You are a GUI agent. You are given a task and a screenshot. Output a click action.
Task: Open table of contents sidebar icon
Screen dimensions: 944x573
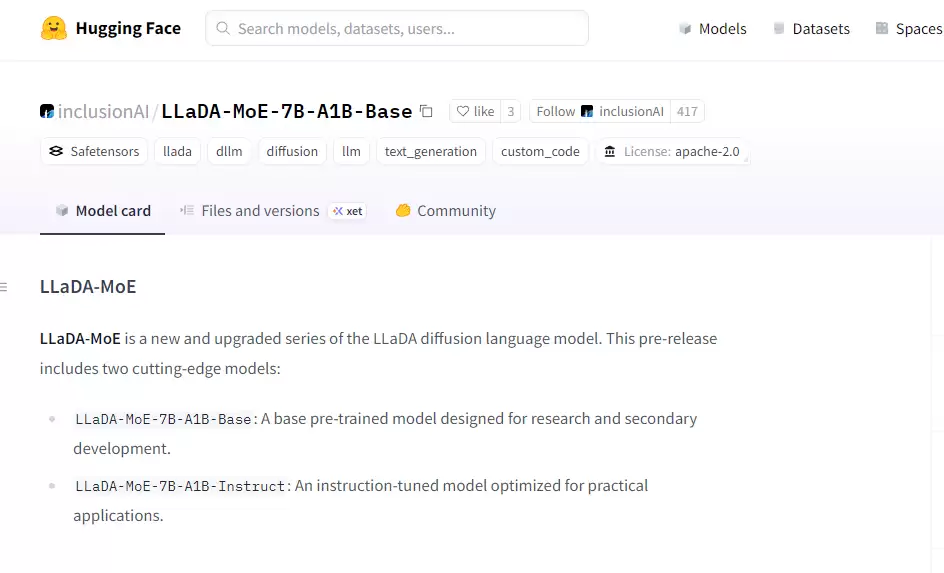(4, 287)
